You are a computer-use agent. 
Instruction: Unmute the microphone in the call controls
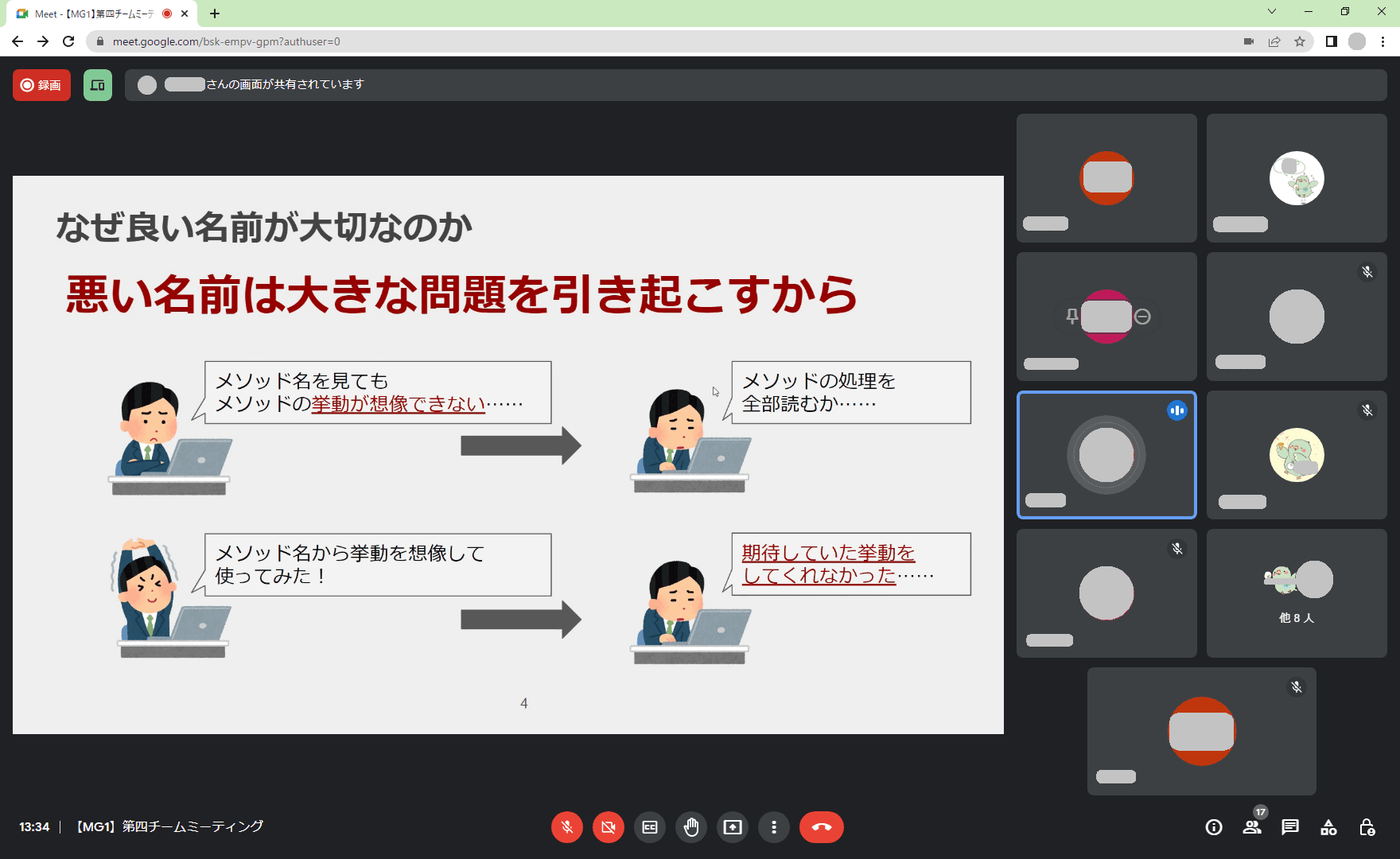point(566,827)
